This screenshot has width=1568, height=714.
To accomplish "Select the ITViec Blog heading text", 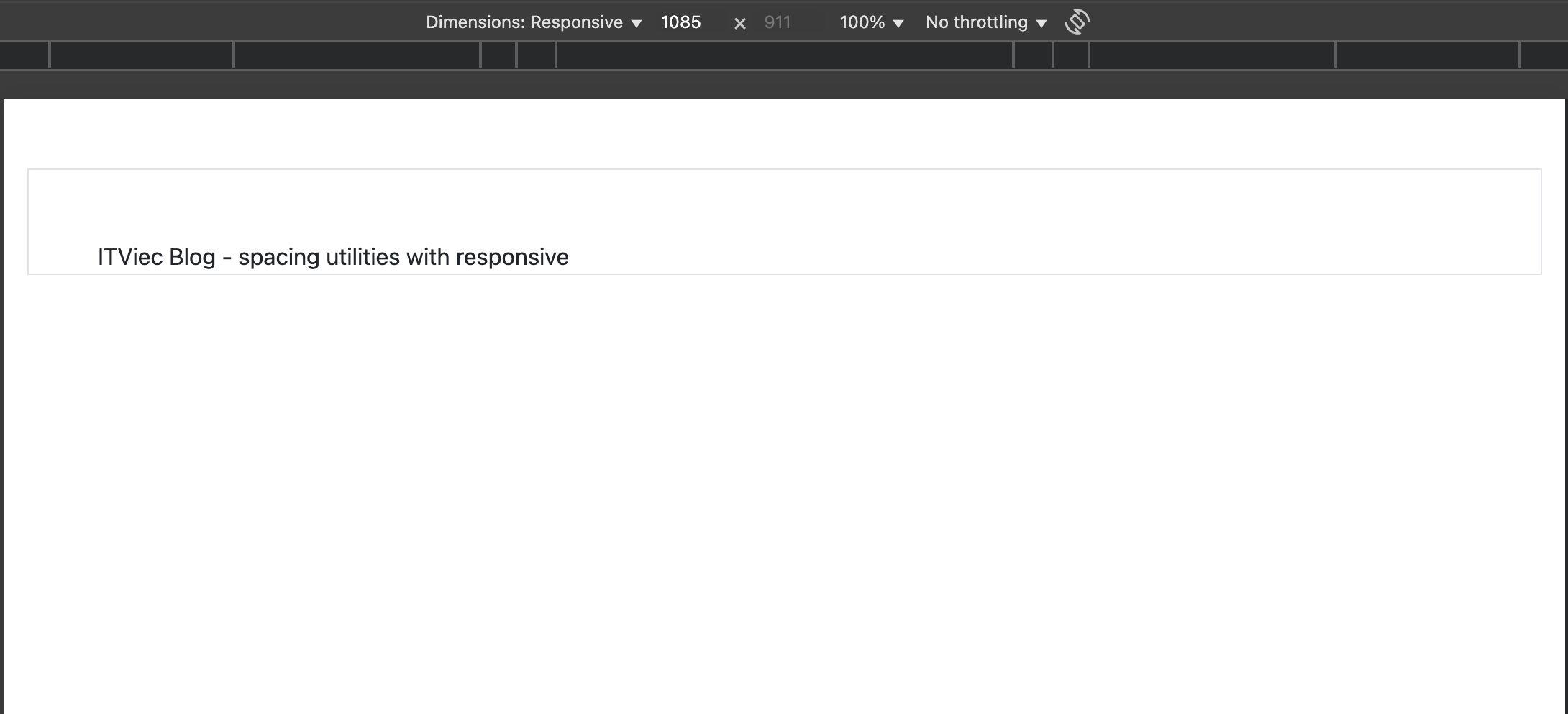I will [333, 257].
